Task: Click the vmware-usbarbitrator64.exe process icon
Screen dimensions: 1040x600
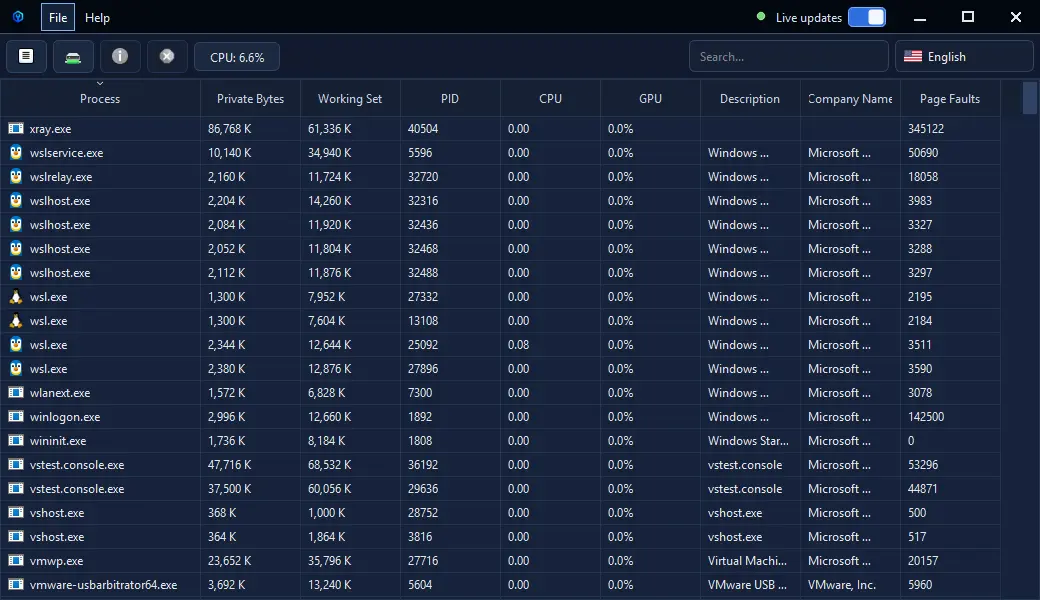Action: pos(16,585)
